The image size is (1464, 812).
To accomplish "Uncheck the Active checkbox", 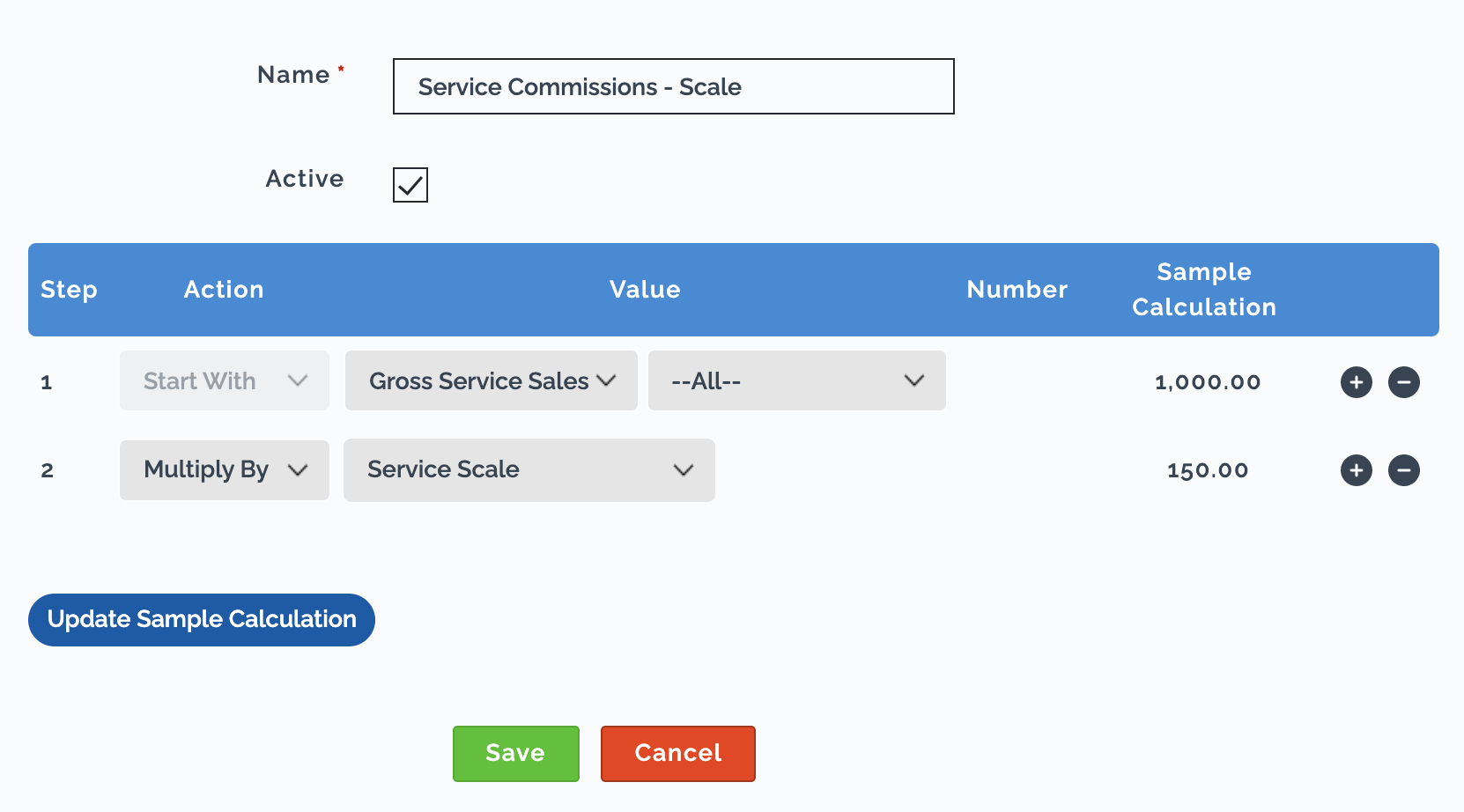I will pyautogui.click(x=410, y=185).
